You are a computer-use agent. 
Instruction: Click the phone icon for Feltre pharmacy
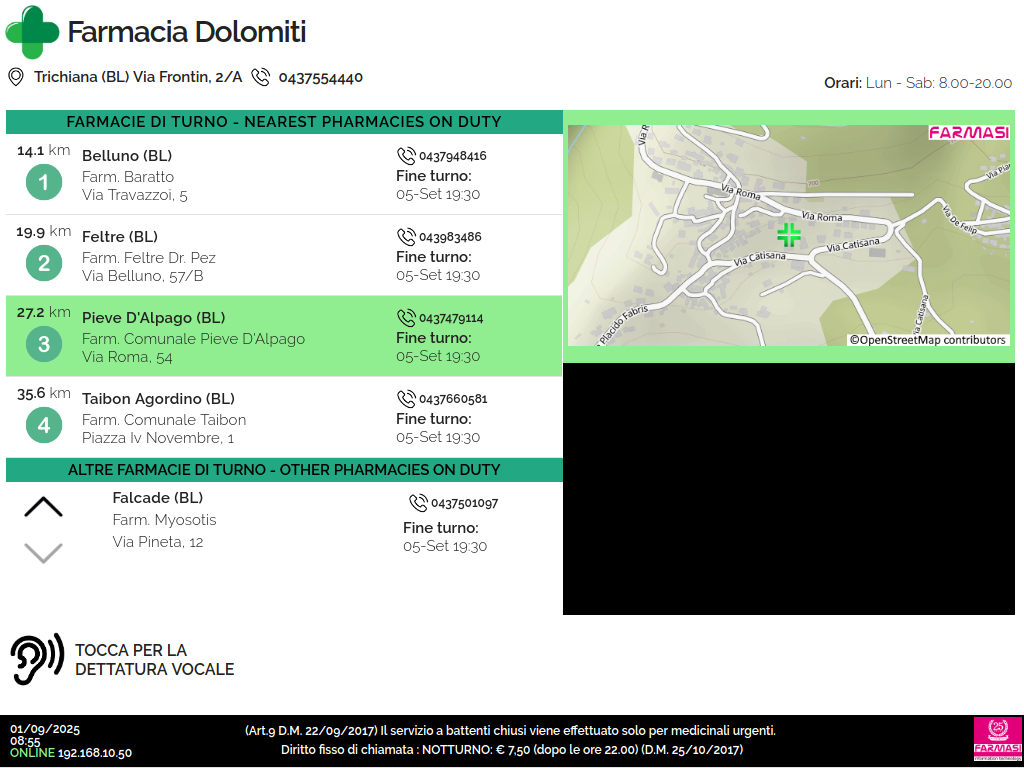406,237
